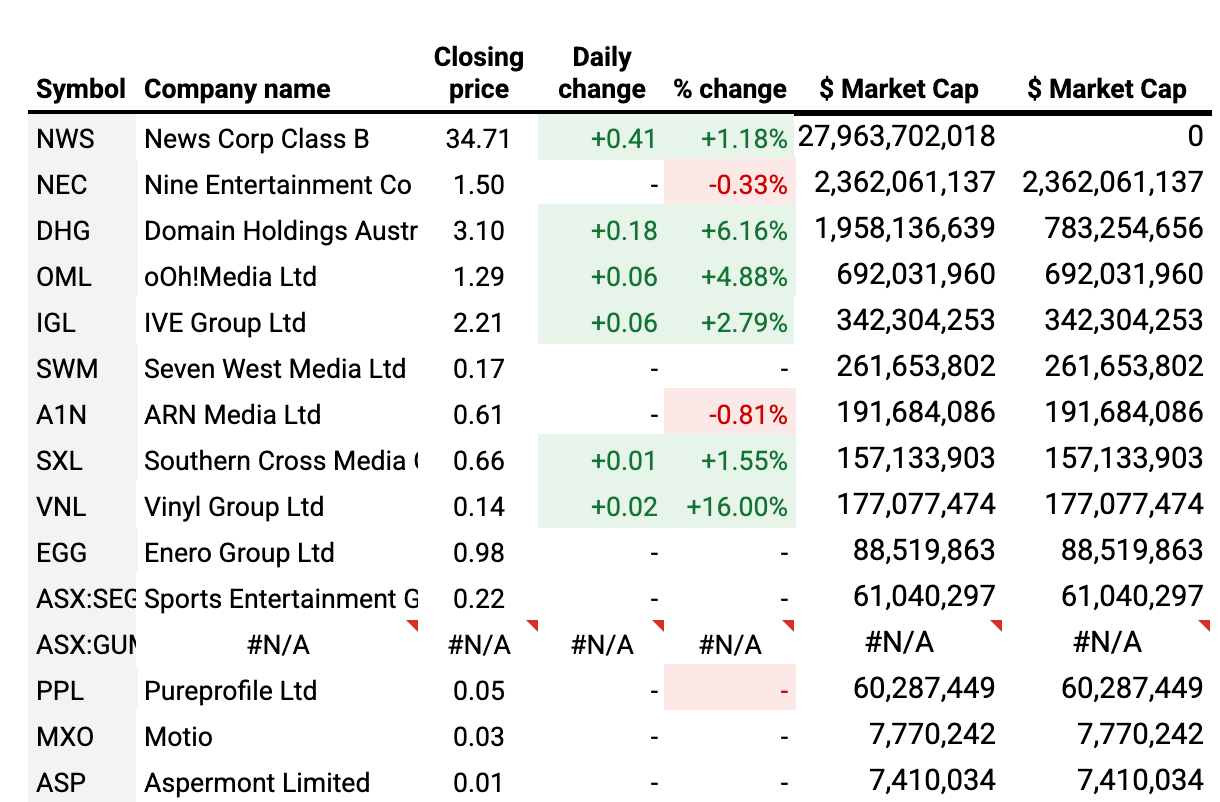
Task: Select the -0.33% change cell
Action: tap(729, 184)
